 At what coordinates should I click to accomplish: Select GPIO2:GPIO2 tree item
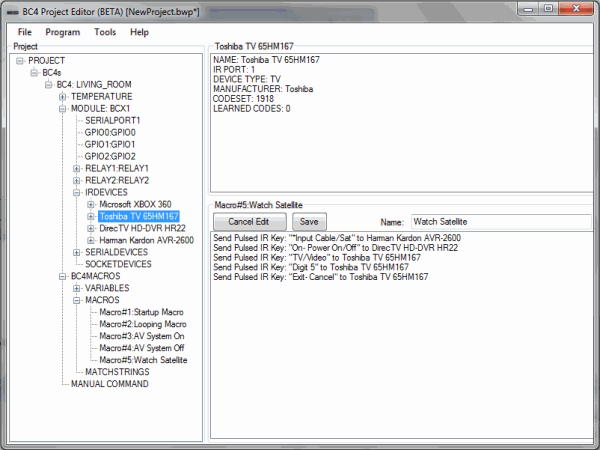110,157
